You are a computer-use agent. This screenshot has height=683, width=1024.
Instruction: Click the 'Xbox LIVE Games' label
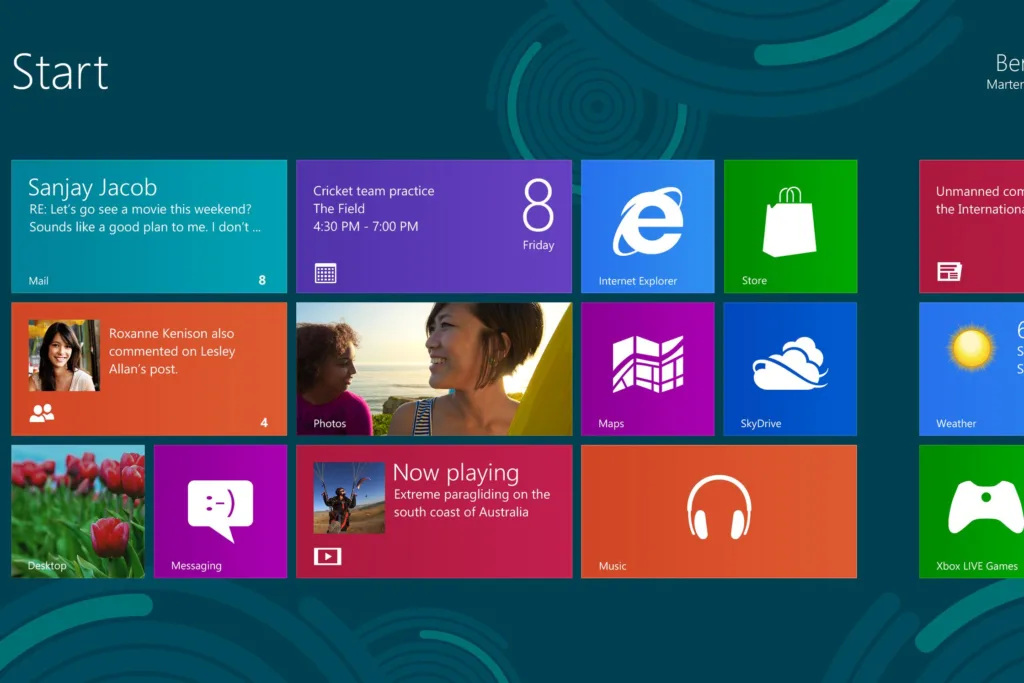click(976, 566)
